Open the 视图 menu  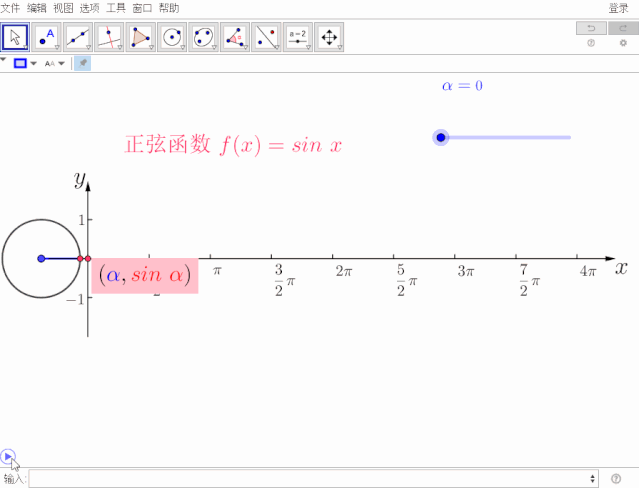[x=63, y=8]
